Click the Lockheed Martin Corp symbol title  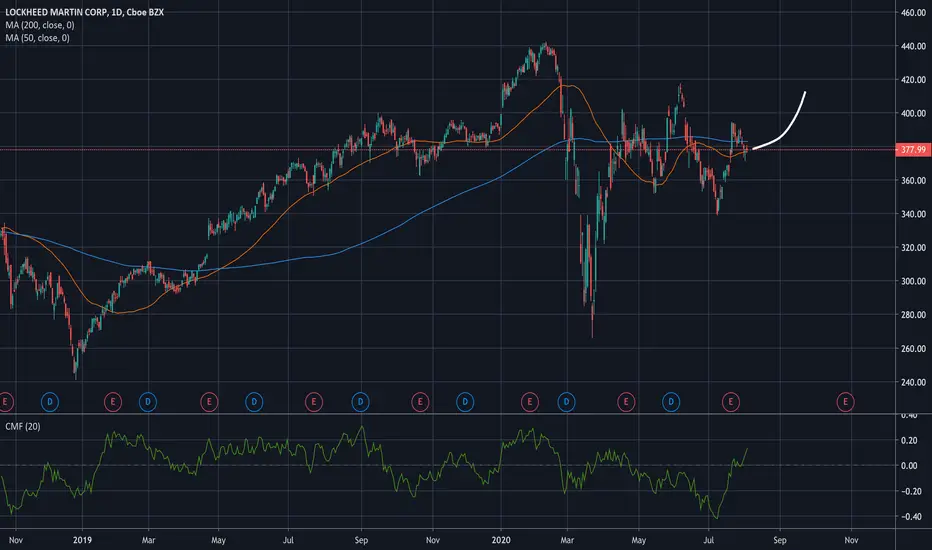point(84,12)
